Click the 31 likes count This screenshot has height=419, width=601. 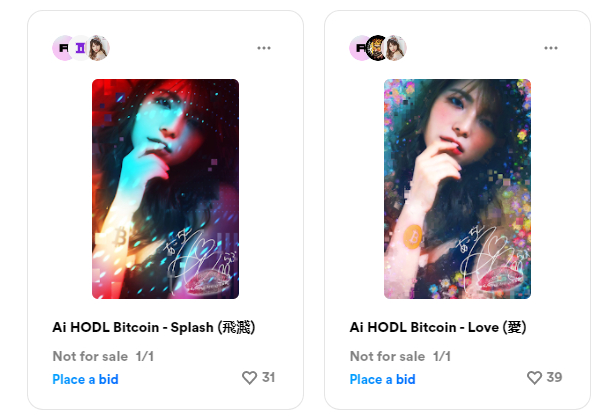tap(268, 378)
